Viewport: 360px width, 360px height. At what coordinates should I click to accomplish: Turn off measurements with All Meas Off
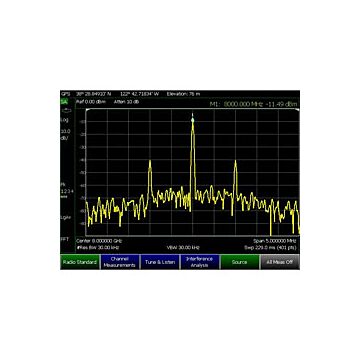click(279, 262)
